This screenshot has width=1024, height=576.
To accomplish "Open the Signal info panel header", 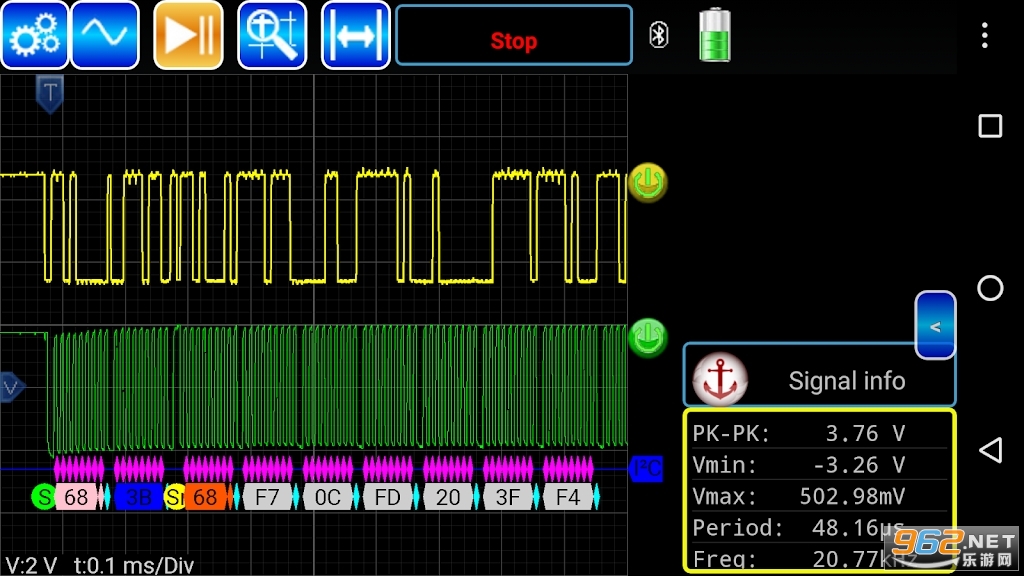I will pyautogui.click(x=845, y=380).
